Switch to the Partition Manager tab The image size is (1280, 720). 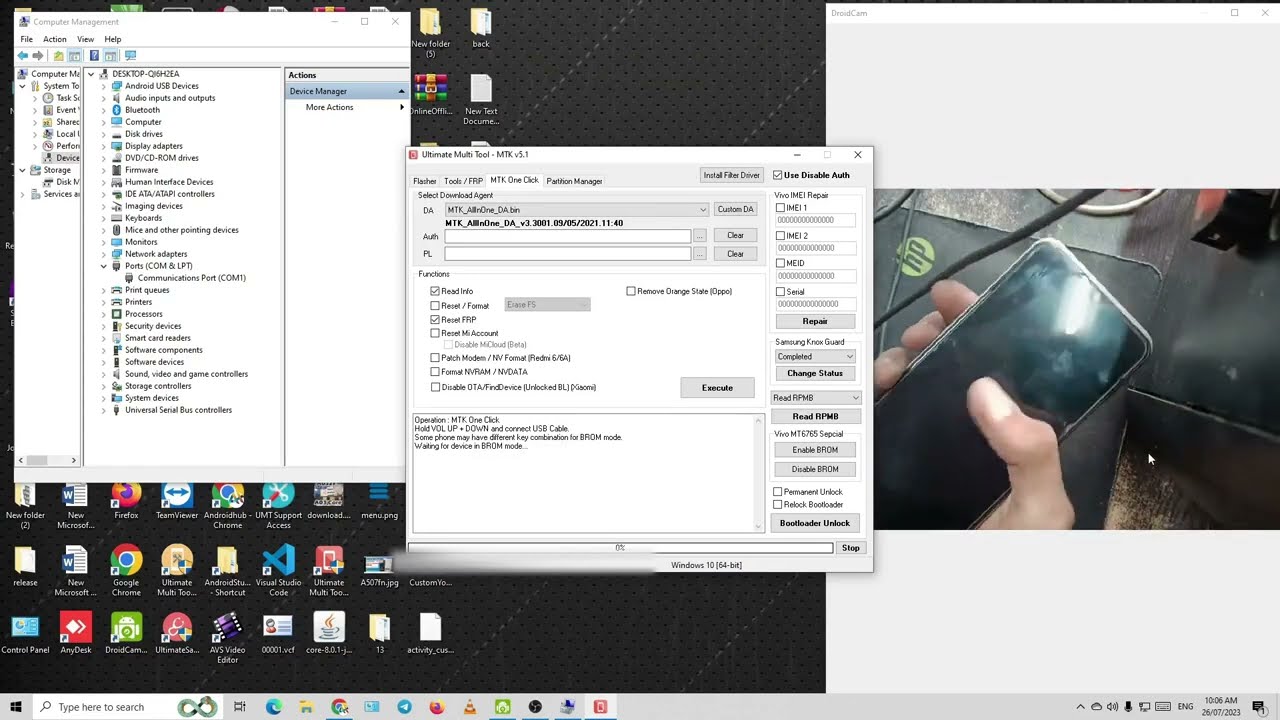tap(574, 181)
